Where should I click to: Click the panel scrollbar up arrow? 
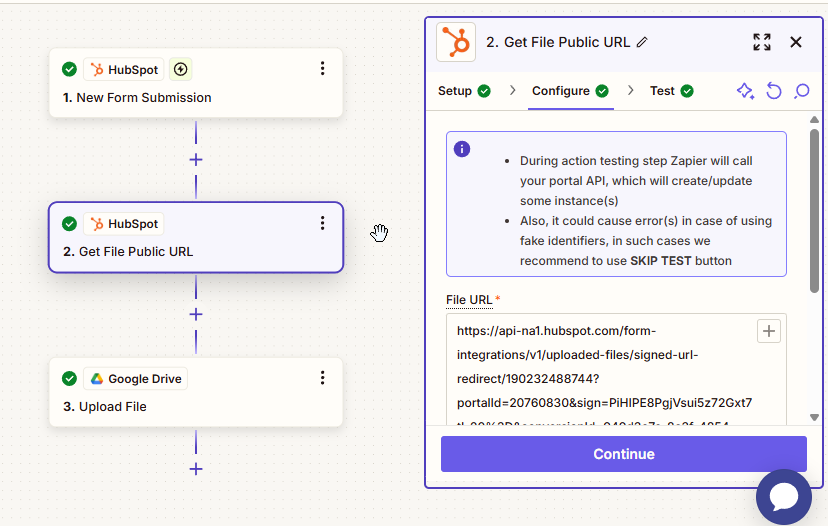click(814, 120)
